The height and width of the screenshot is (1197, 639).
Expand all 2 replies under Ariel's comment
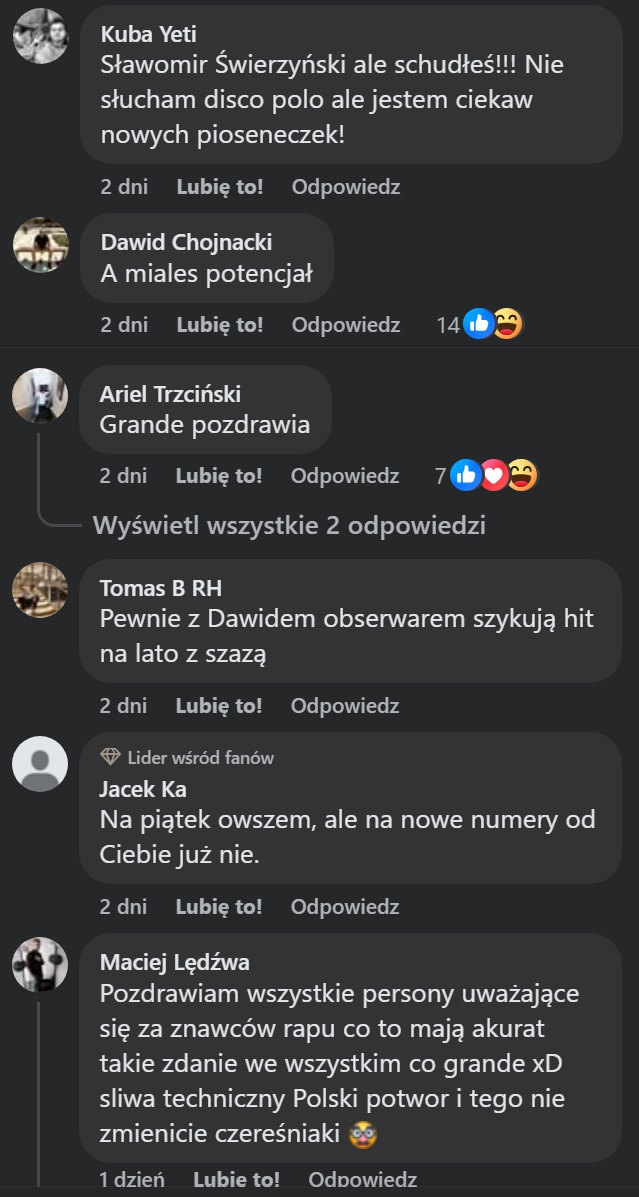(289, 526)
